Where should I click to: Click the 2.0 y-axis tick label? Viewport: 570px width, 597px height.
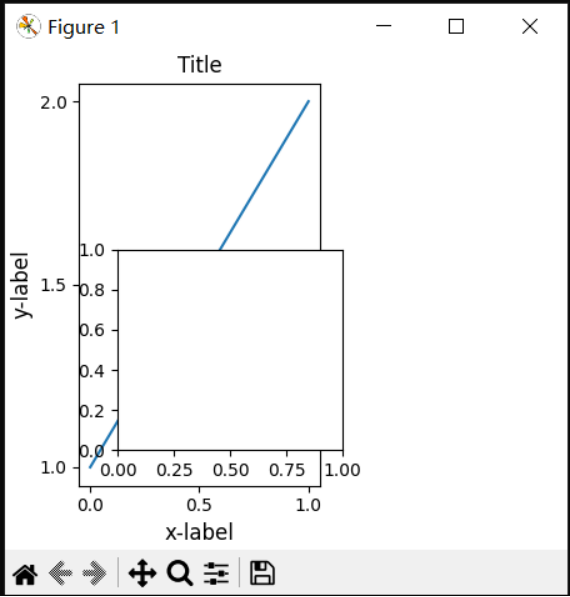(x=53, y=102)
